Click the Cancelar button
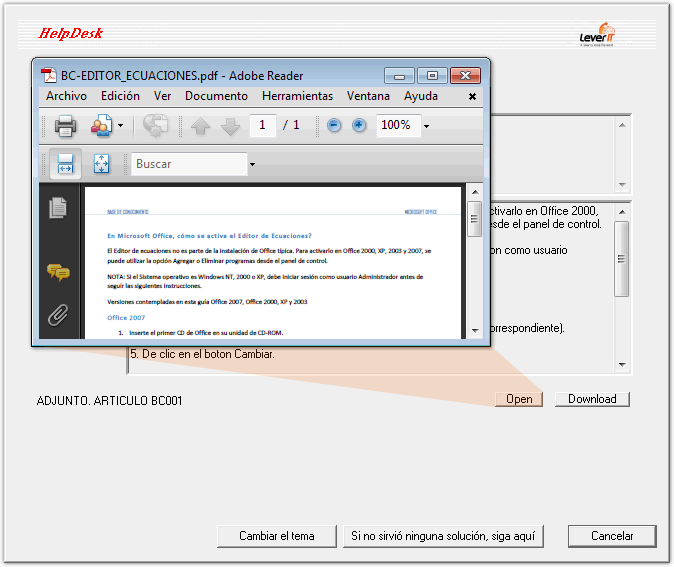The width and height of the screenshot is (674, 567). tap(612, 536)
